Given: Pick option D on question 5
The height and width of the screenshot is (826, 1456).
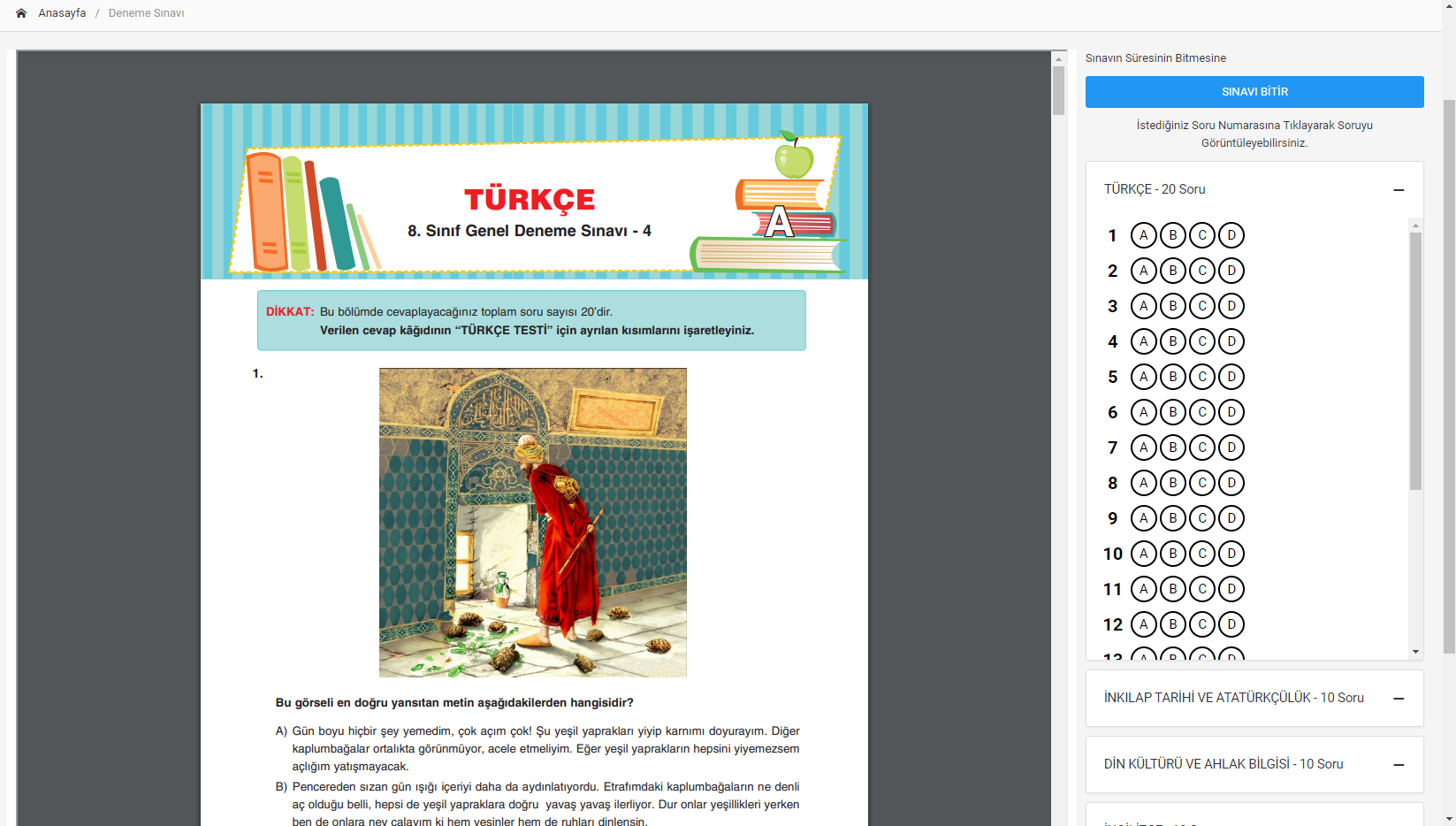Looking at the screenshot, I should pos(1231,377).
